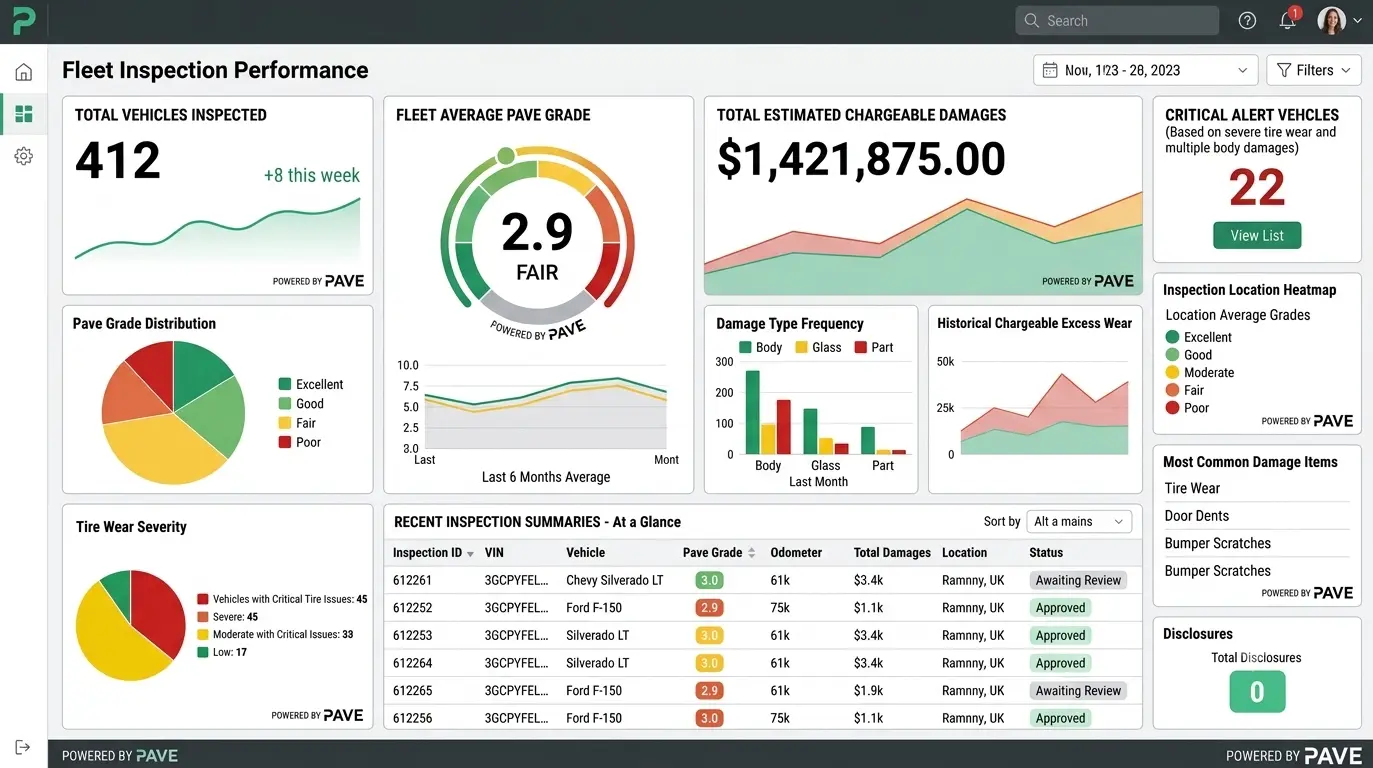This screenshot has height=768, width=1373.
Task: Click Door Dents in common damage items
Action: [x=1197, y=516]
